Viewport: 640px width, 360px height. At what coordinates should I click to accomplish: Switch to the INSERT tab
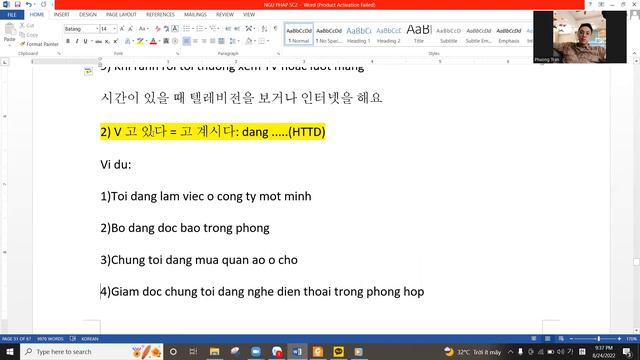62,15
